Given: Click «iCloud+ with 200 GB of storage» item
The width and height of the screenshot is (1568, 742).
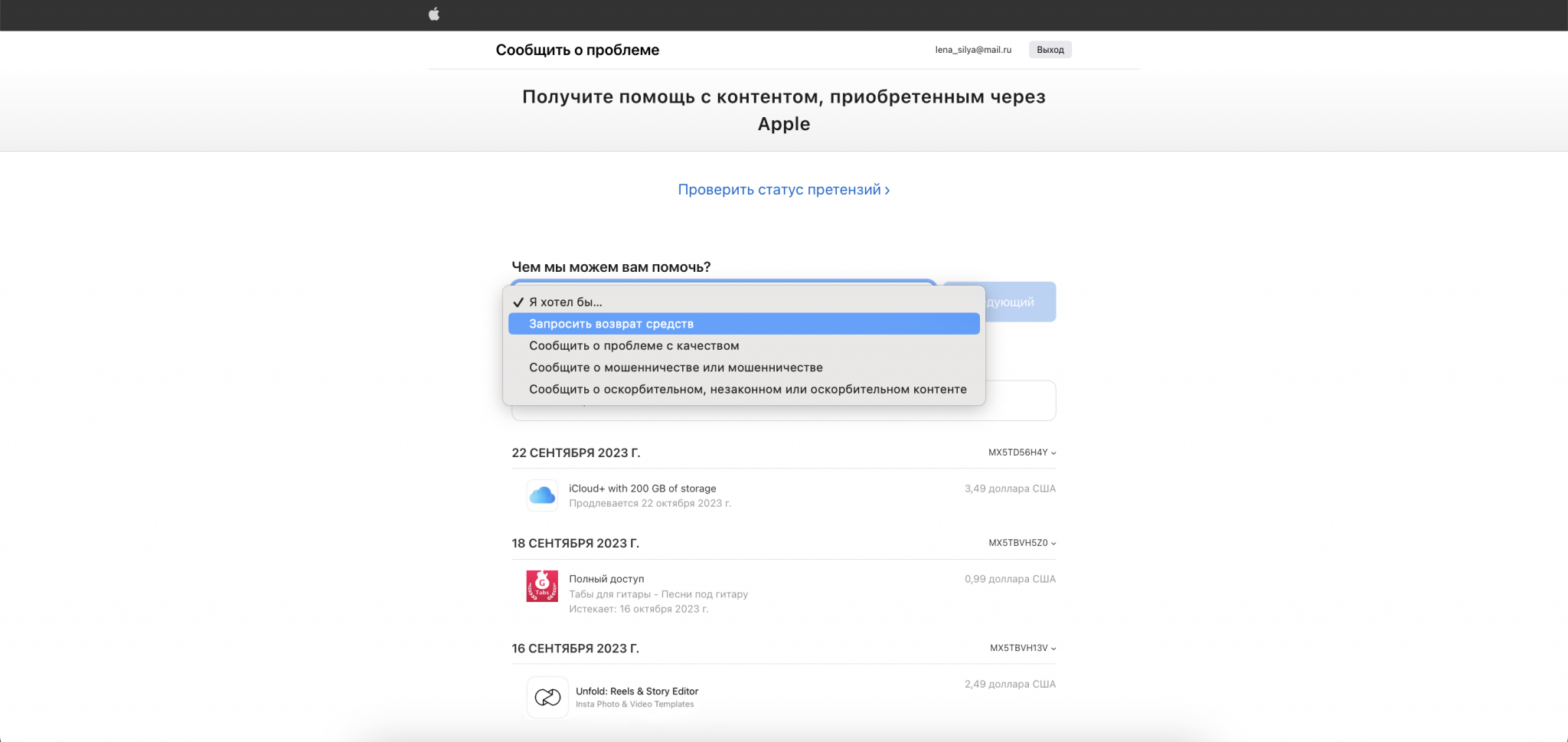Looking at the screenshot, I should [642, 489].
